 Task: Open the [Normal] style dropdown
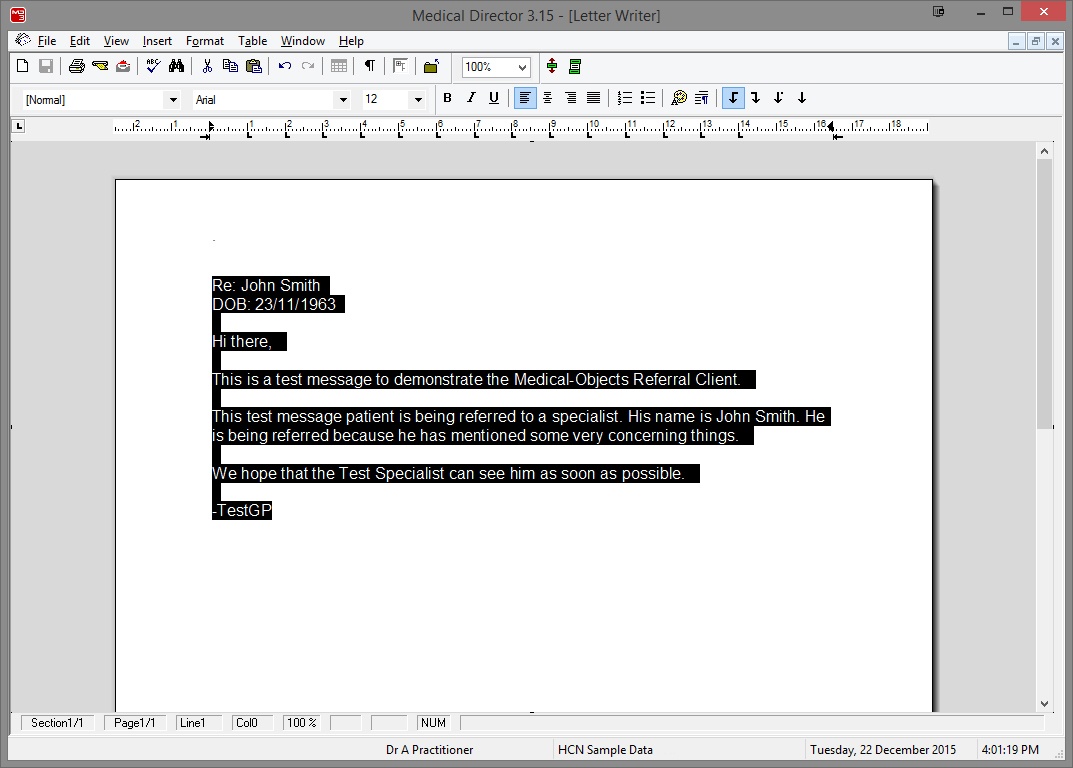[173, 100]
